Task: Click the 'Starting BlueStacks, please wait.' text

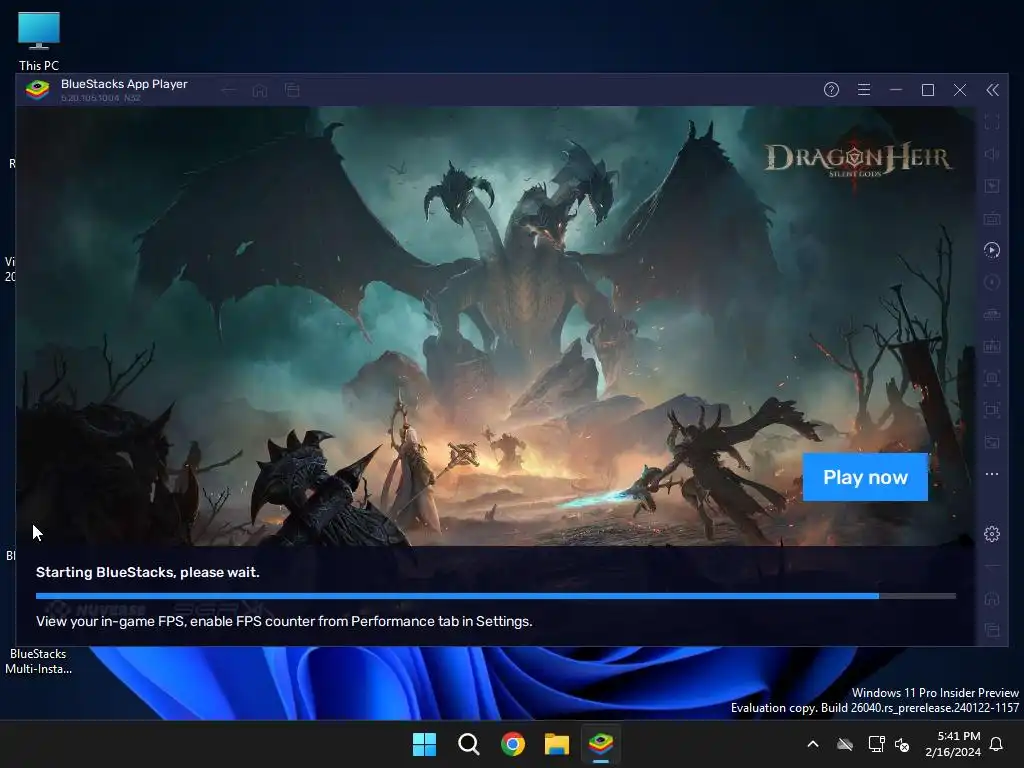Action: [x=148, y=573]
